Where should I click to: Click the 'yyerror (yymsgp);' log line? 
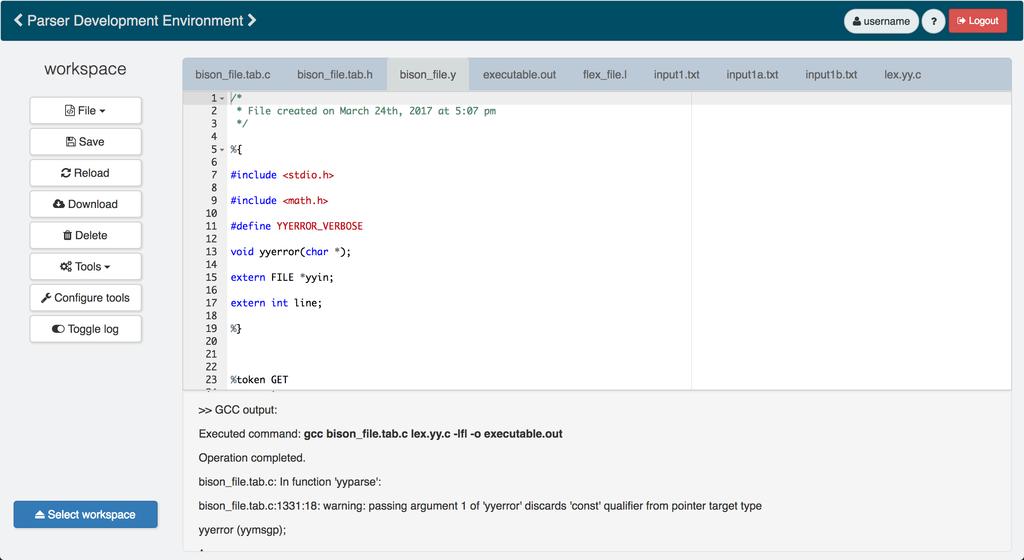(x=242, y=530)
